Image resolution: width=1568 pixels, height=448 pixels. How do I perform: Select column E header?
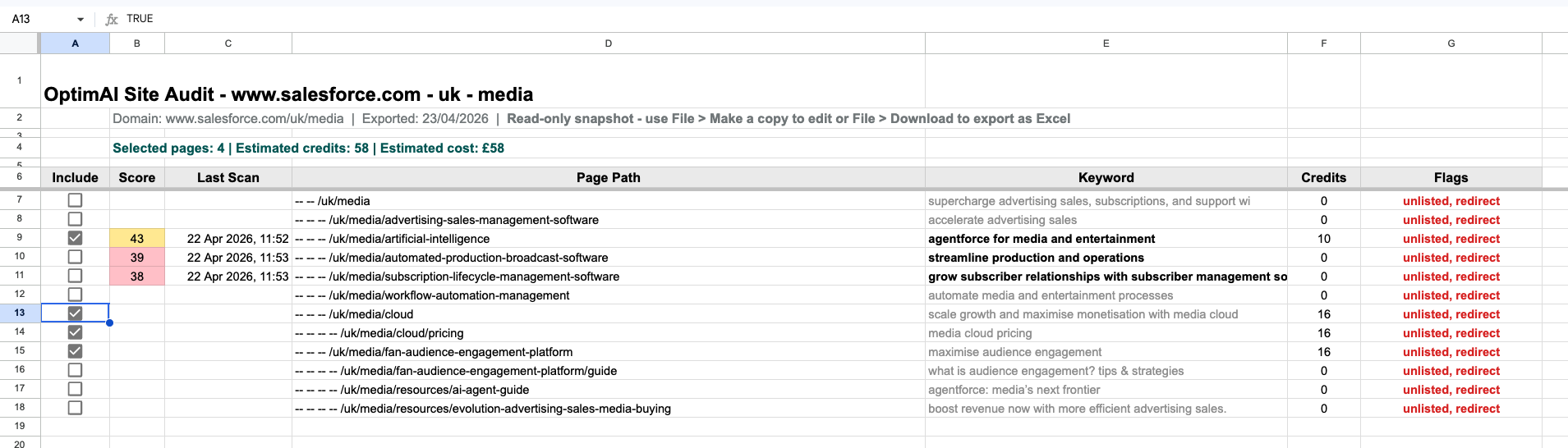click(1106, 43)
